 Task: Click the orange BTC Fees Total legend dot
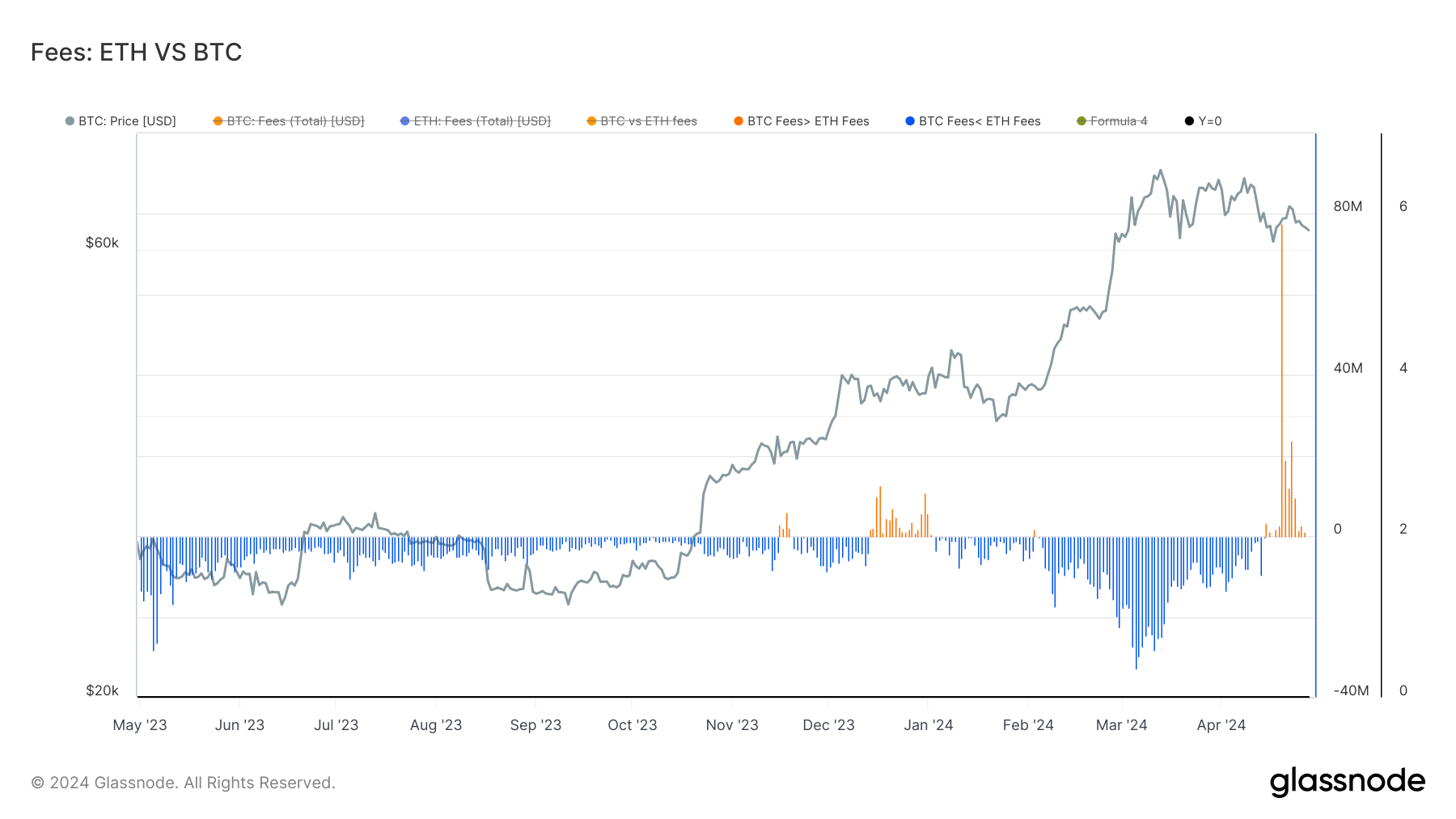(x=217, y=120)
